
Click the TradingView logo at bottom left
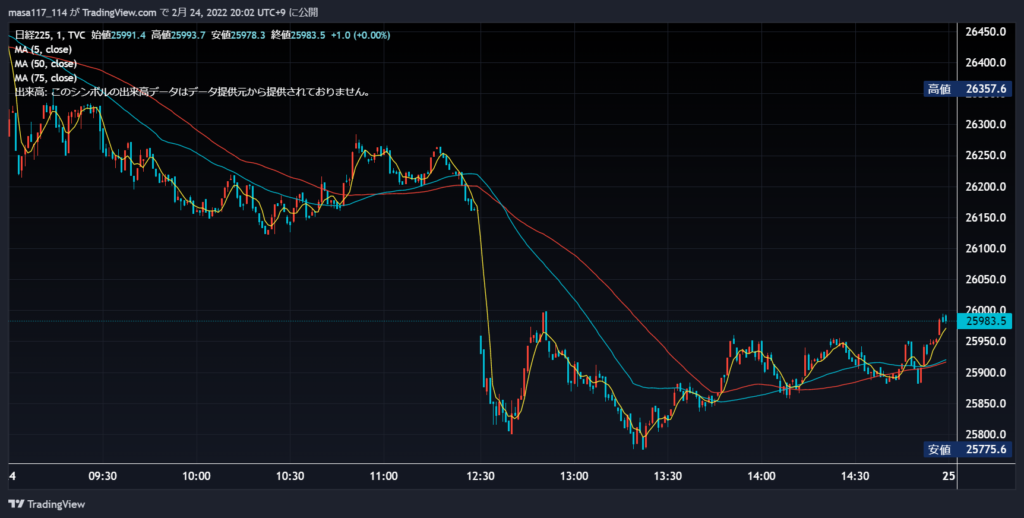coord(46,504)
